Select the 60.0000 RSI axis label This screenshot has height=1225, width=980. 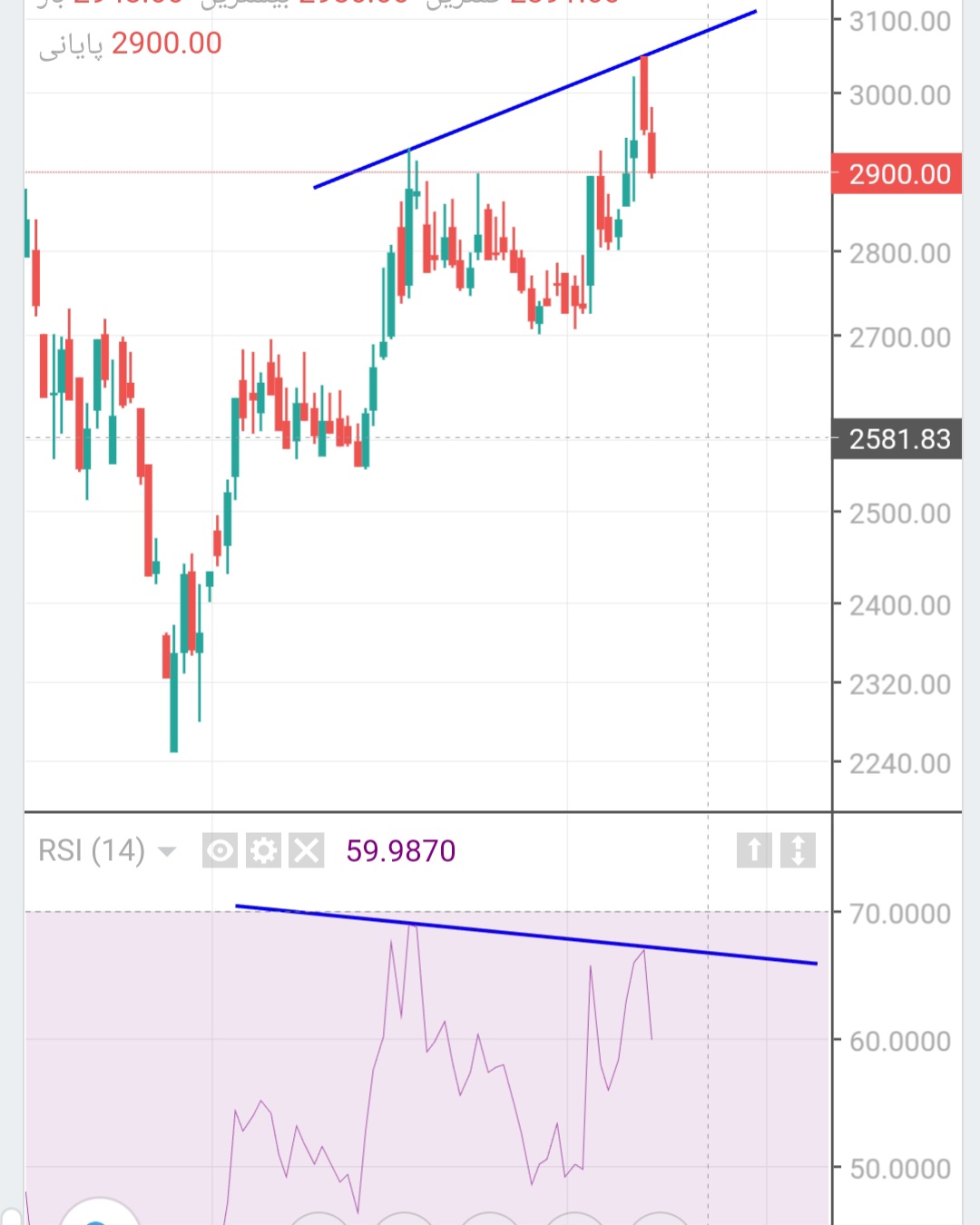900,1041
